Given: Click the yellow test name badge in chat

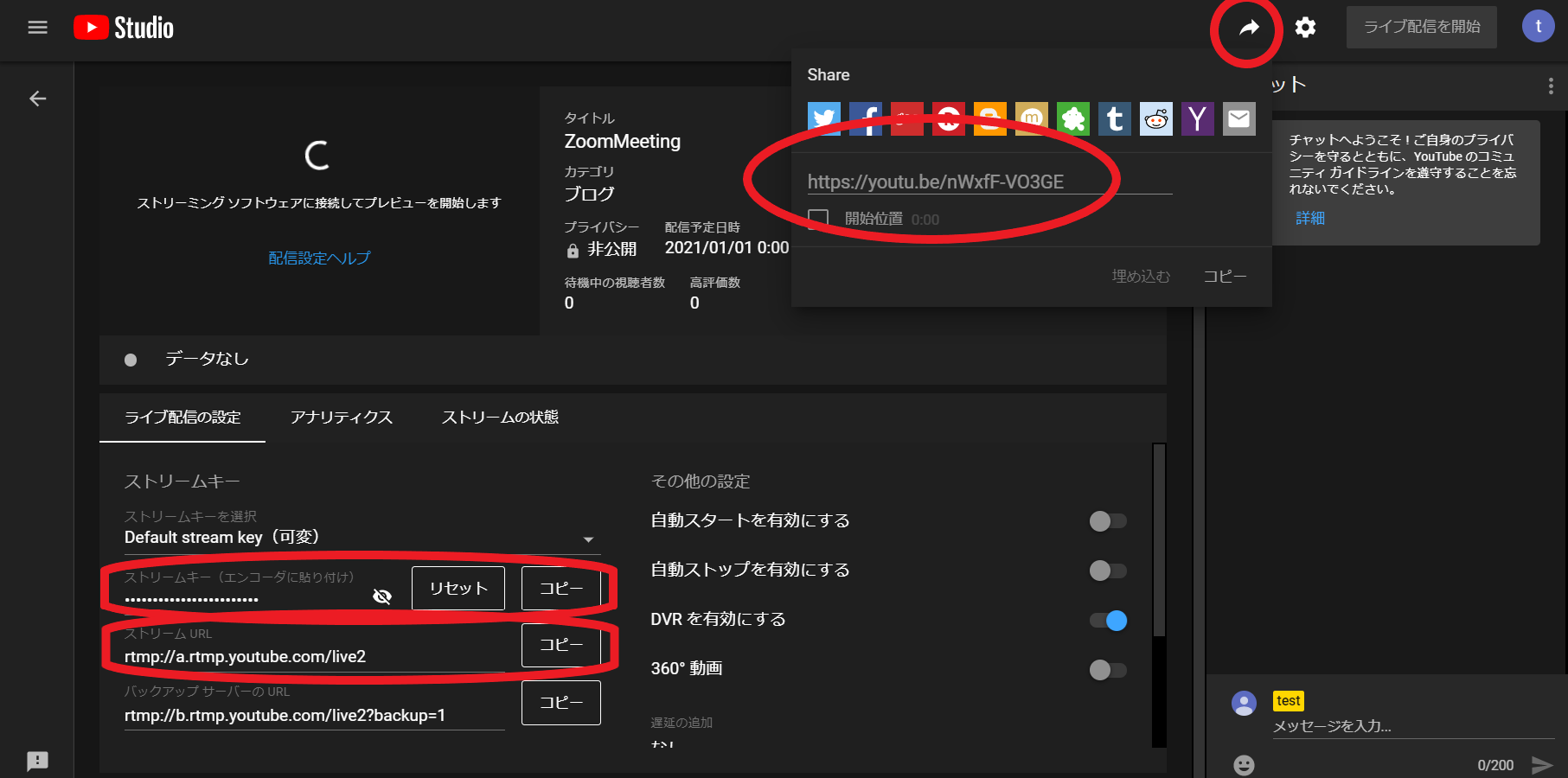Looking at the screenshot, I should (1289, 701).
